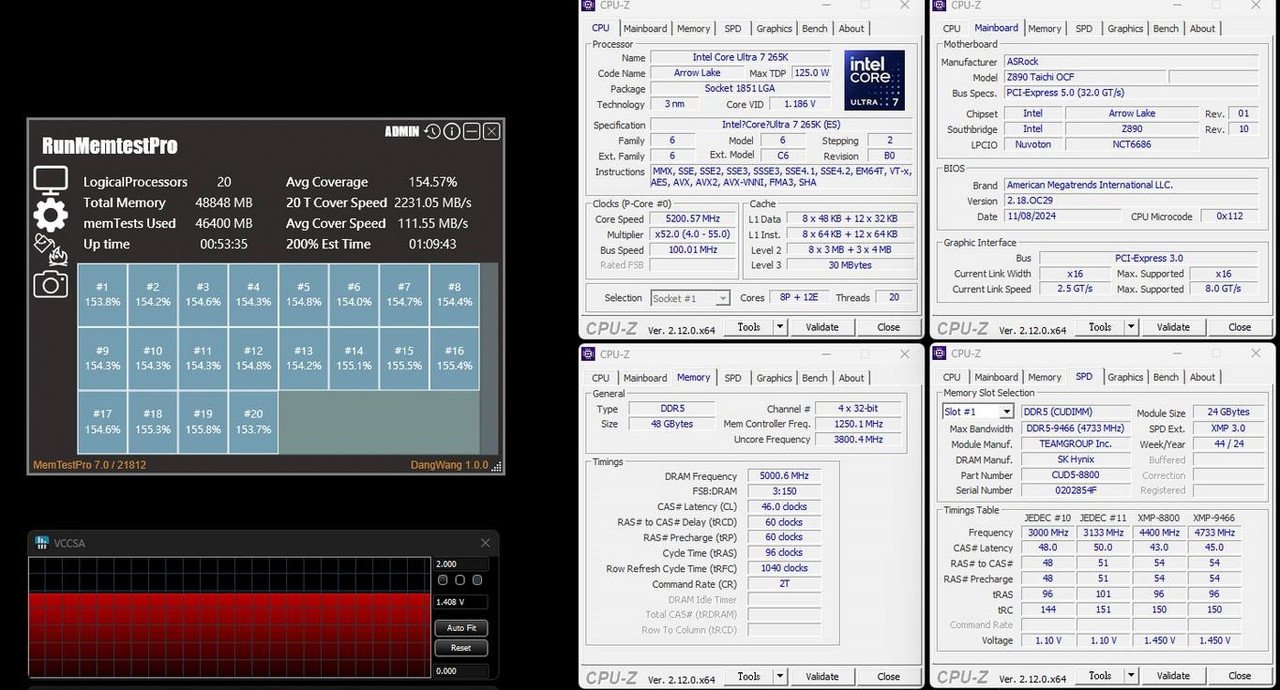Image resolution: width=1280 pixels, height=690 pixels.
Task: Take a screenshot with the camera icon
Action: pos(50,285)
